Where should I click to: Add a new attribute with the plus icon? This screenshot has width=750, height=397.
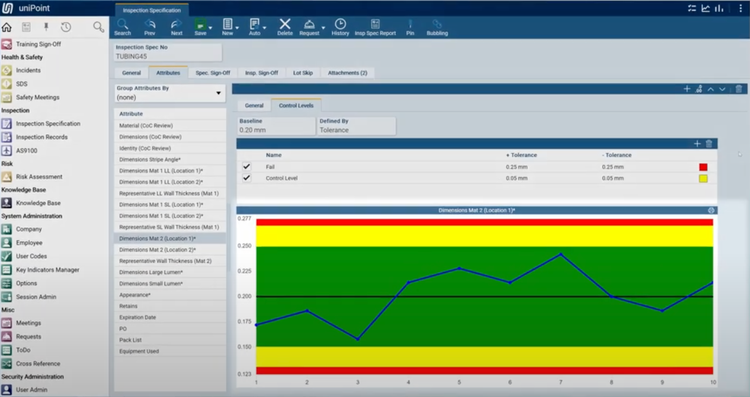[687, 89]
